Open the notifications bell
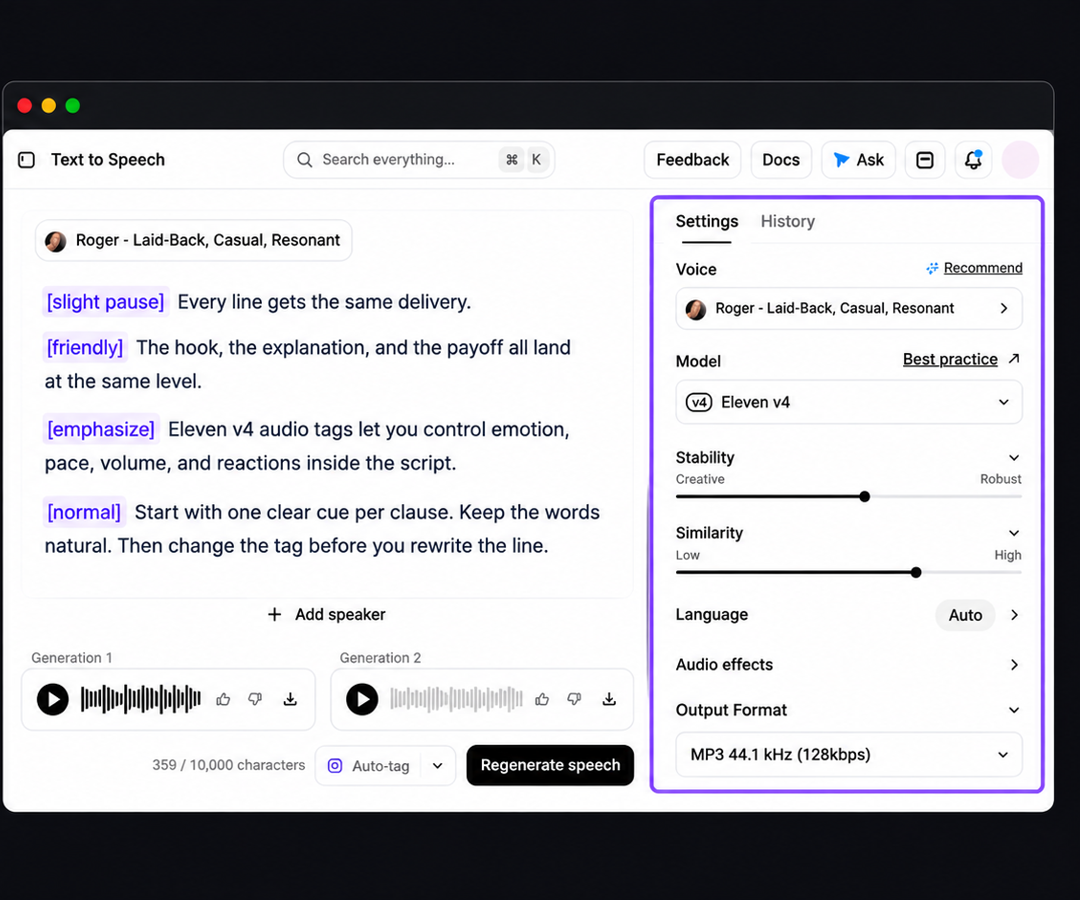Image resolution: width=1080 pixels, height=900 pixels. pos(973,160)
